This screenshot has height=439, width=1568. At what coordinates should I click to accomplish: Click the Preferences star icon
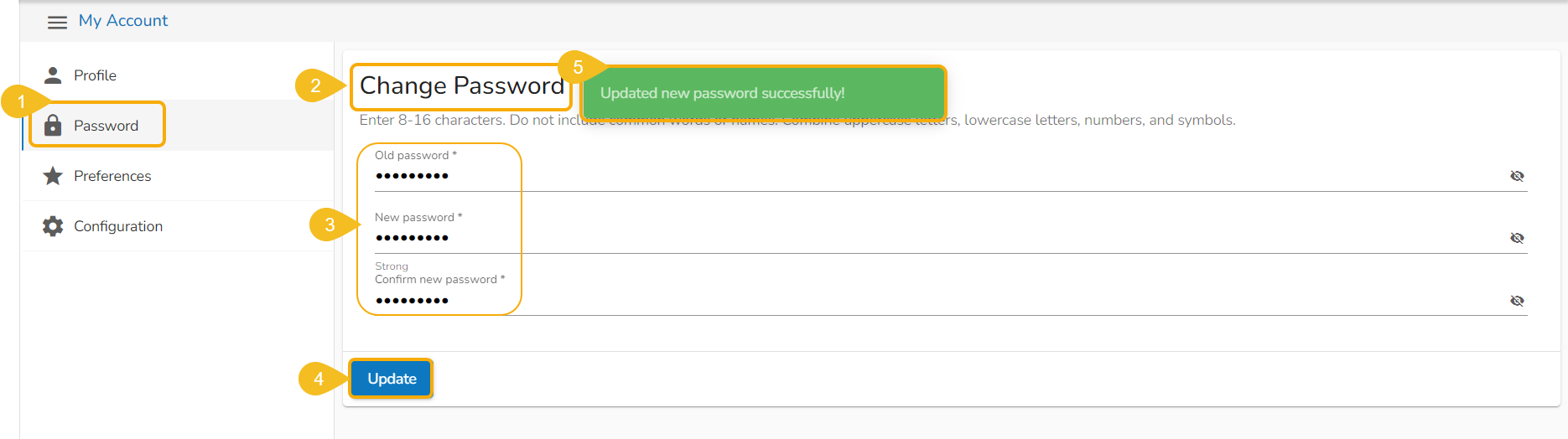(53, 176)
